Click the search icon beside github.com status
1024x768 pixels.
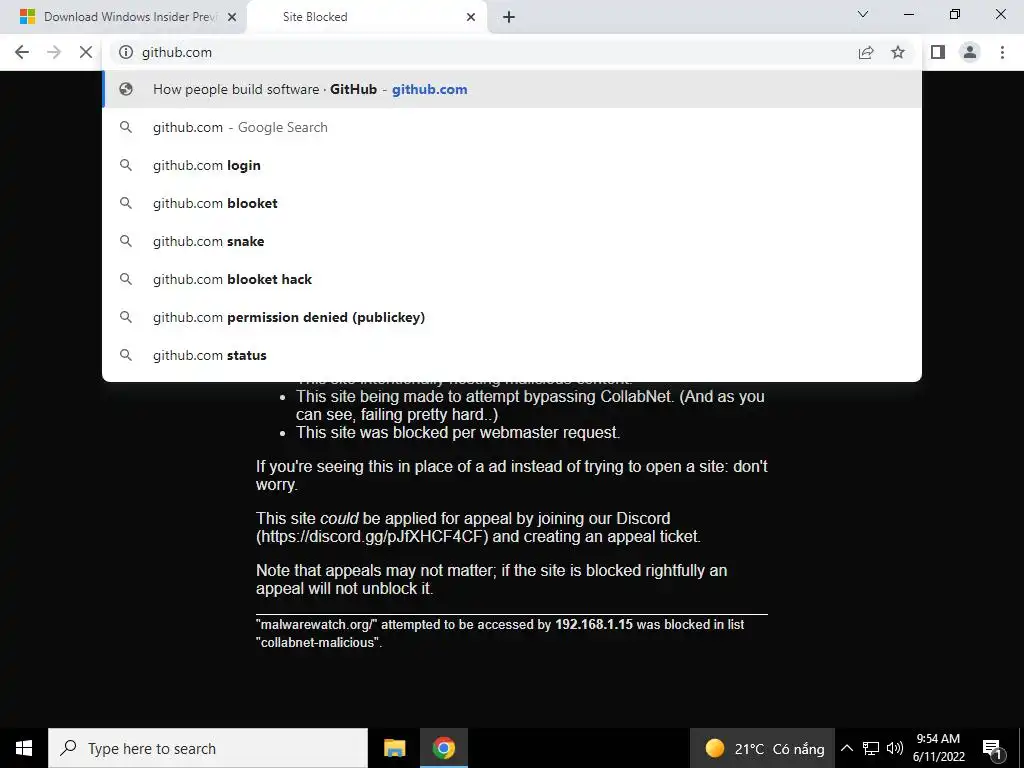(126, 355)
